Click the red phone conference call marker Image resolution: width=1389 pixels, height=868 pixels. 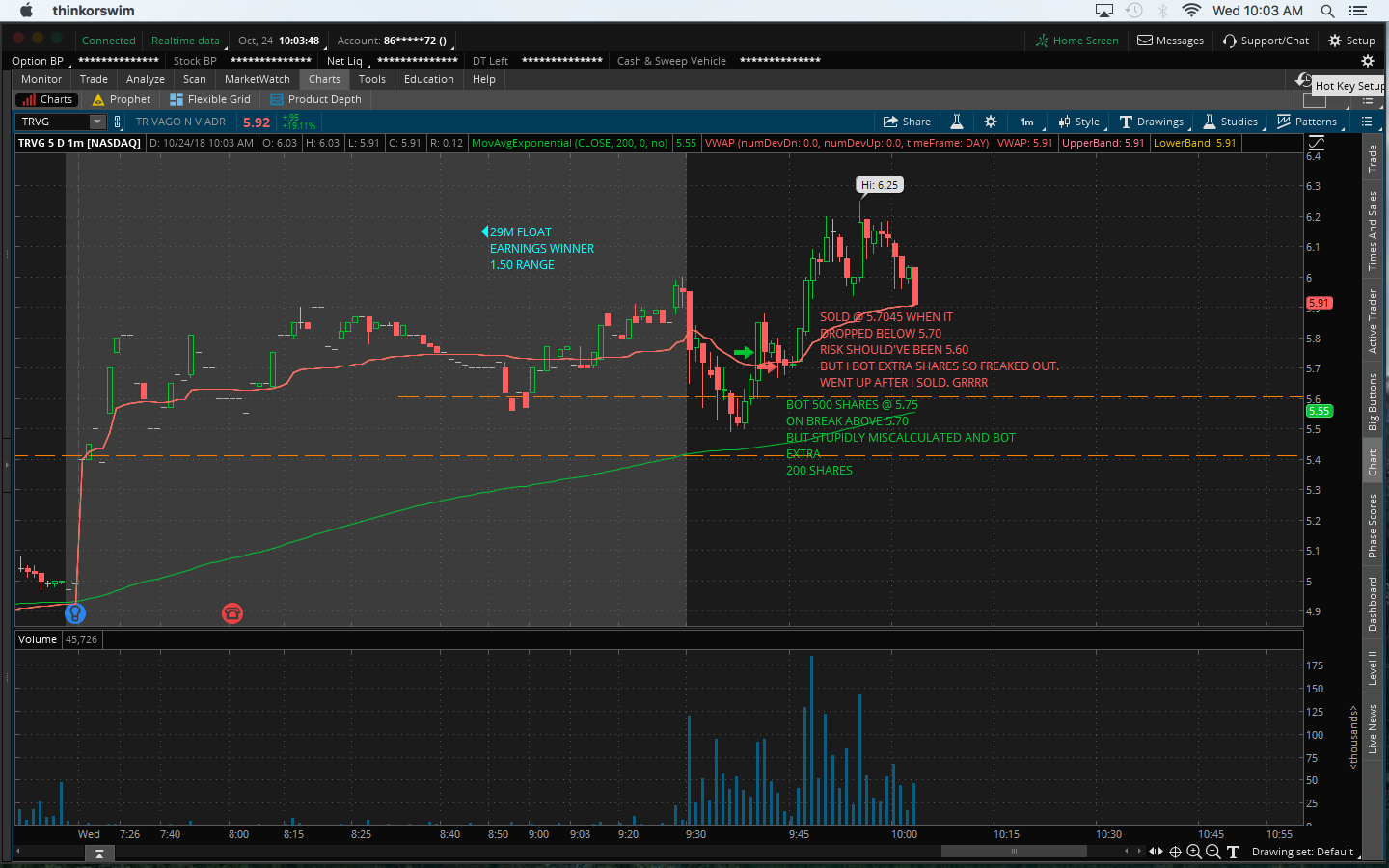click(x=232, y=612)
